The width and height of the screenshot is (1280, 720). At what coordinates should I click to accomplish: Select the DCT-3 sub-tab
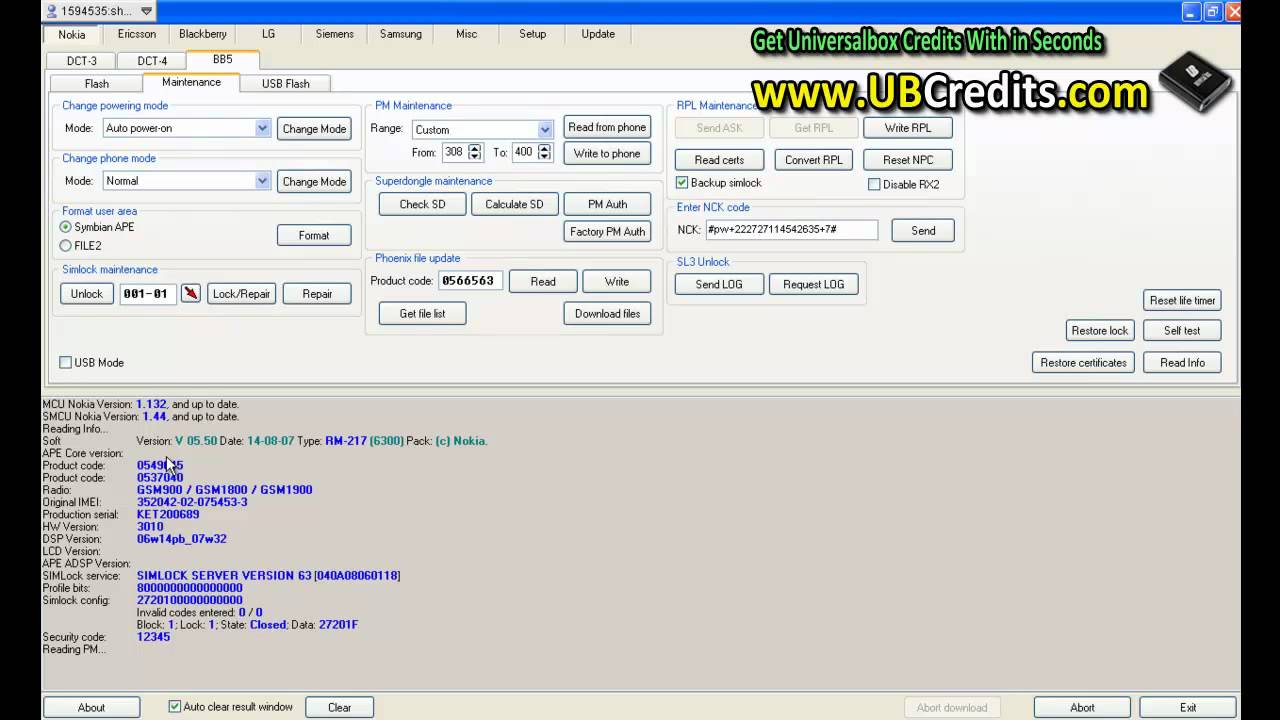click(x=82, y=61)
